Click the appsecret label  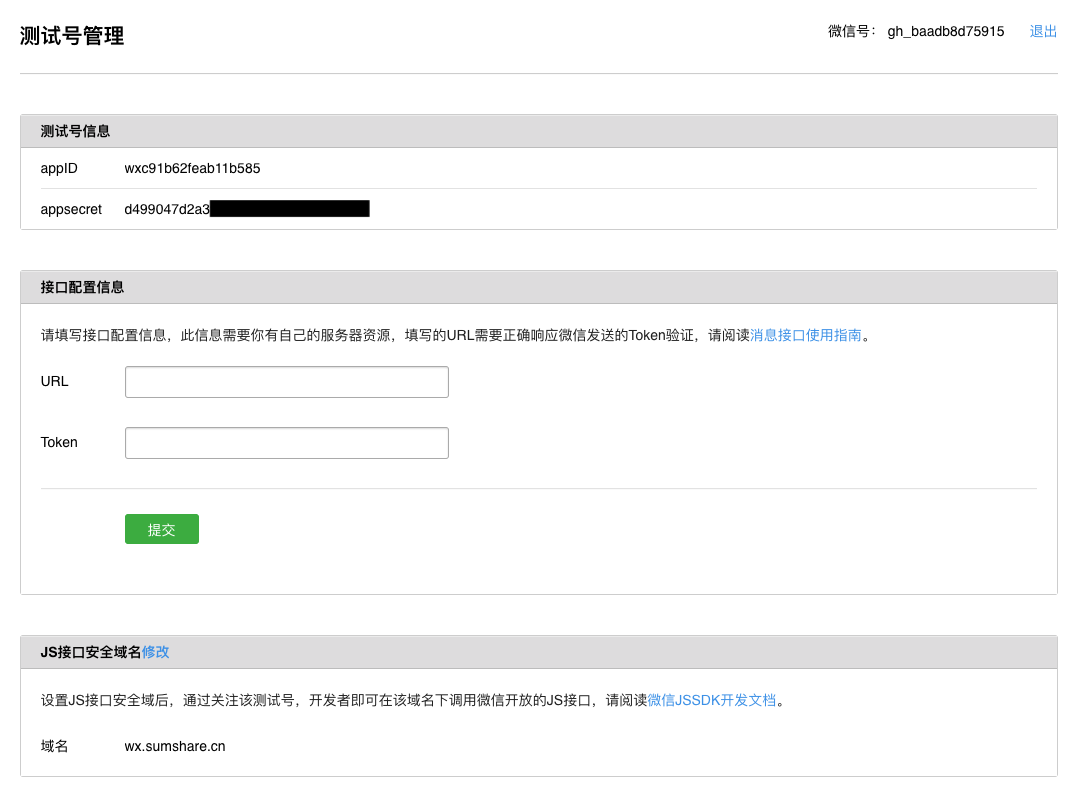[71, 209]
